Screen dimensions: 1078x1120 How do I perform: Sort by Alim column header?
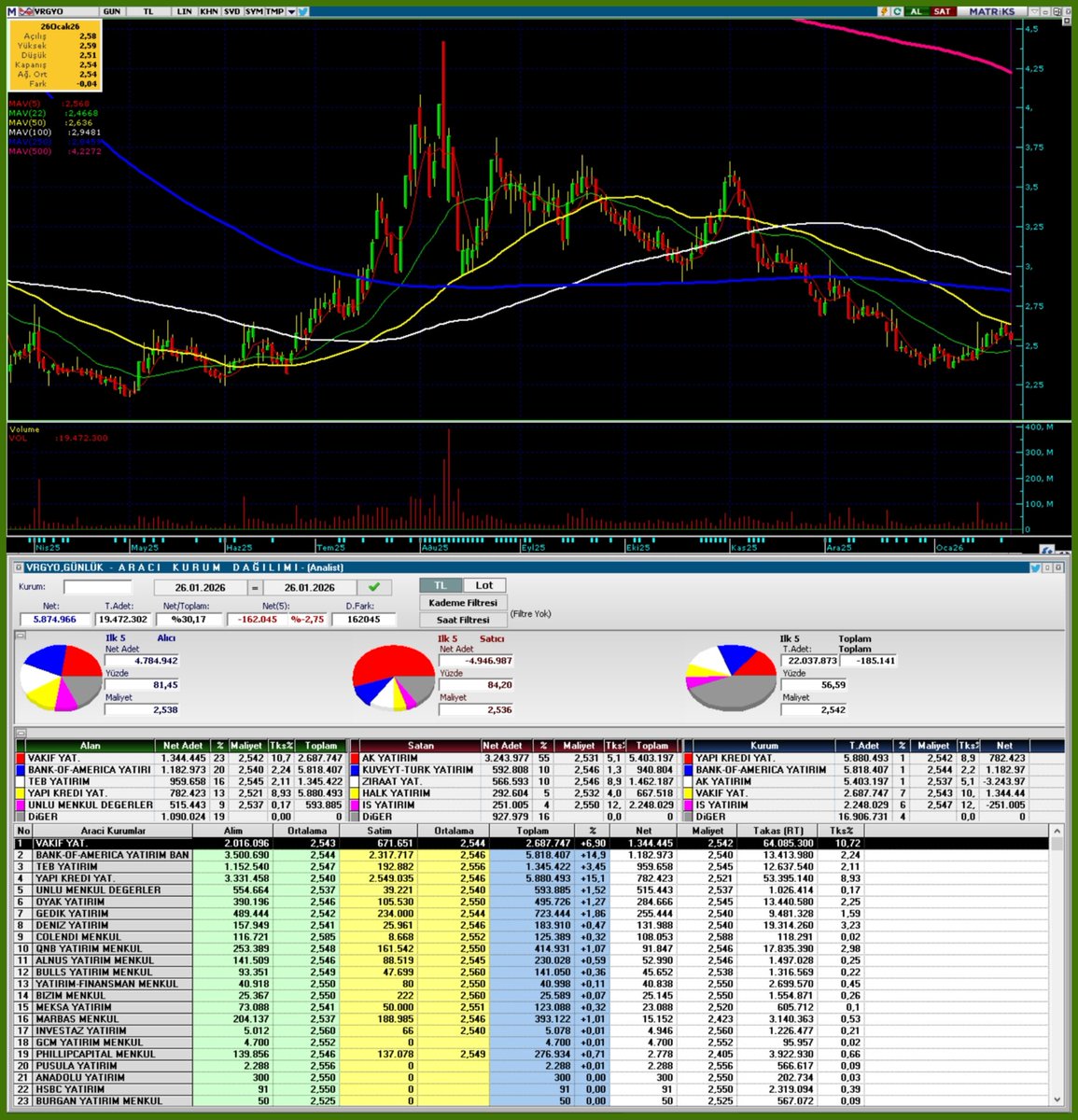[233, 831]
